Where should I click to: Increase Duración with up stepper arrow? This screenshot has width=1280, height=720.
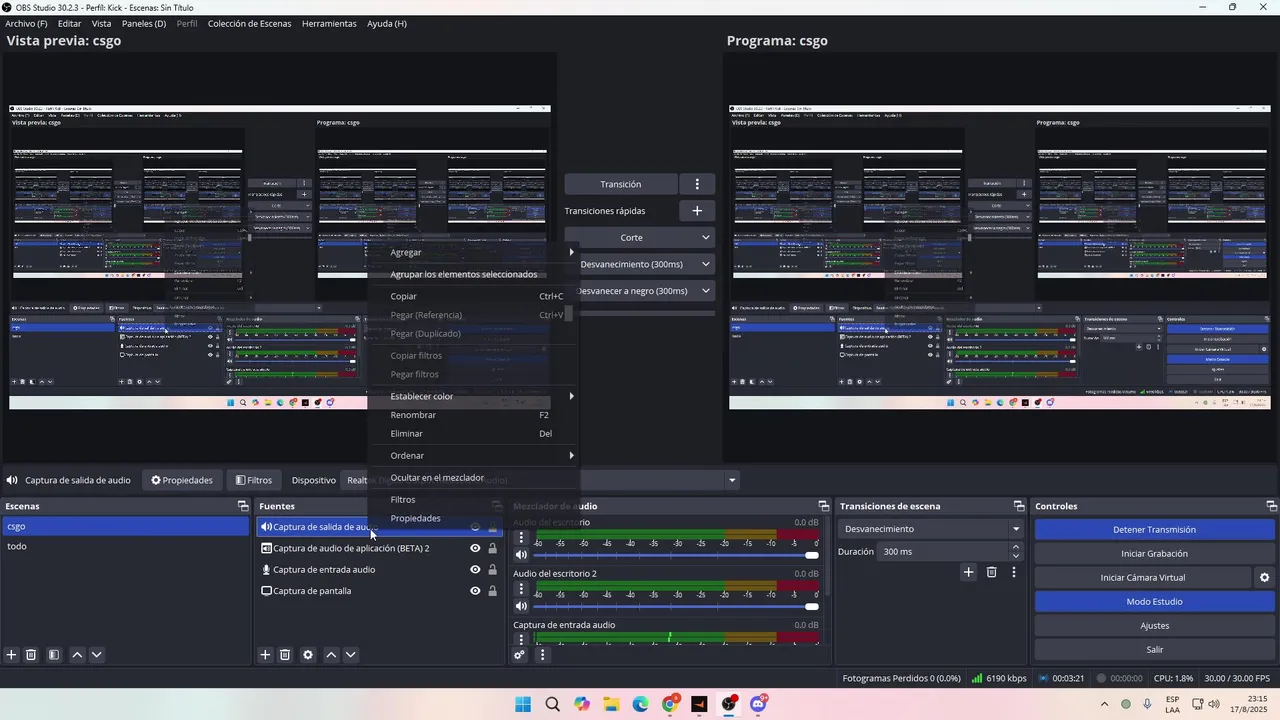[1016, 547]
